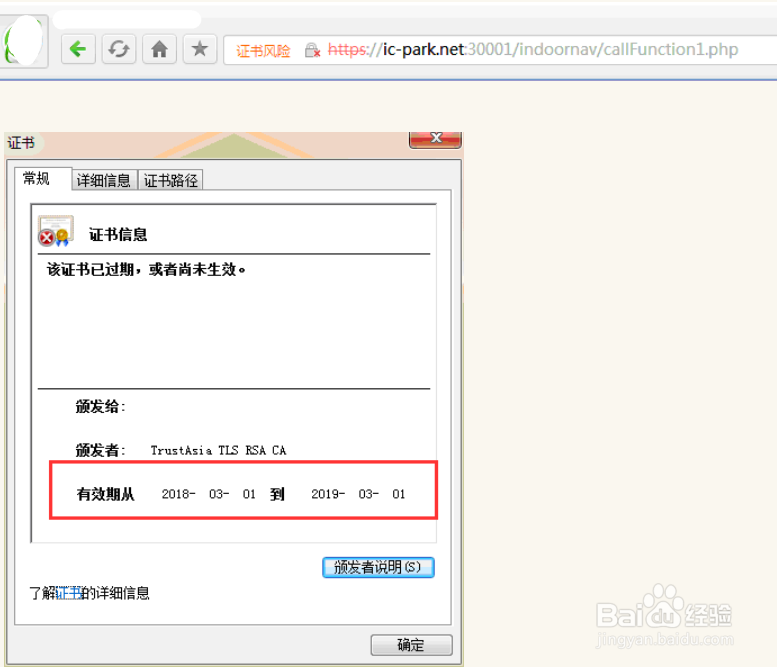Click the browser logo in top-left
Viewport: 777px width, 667px height.
pos(23,41)
